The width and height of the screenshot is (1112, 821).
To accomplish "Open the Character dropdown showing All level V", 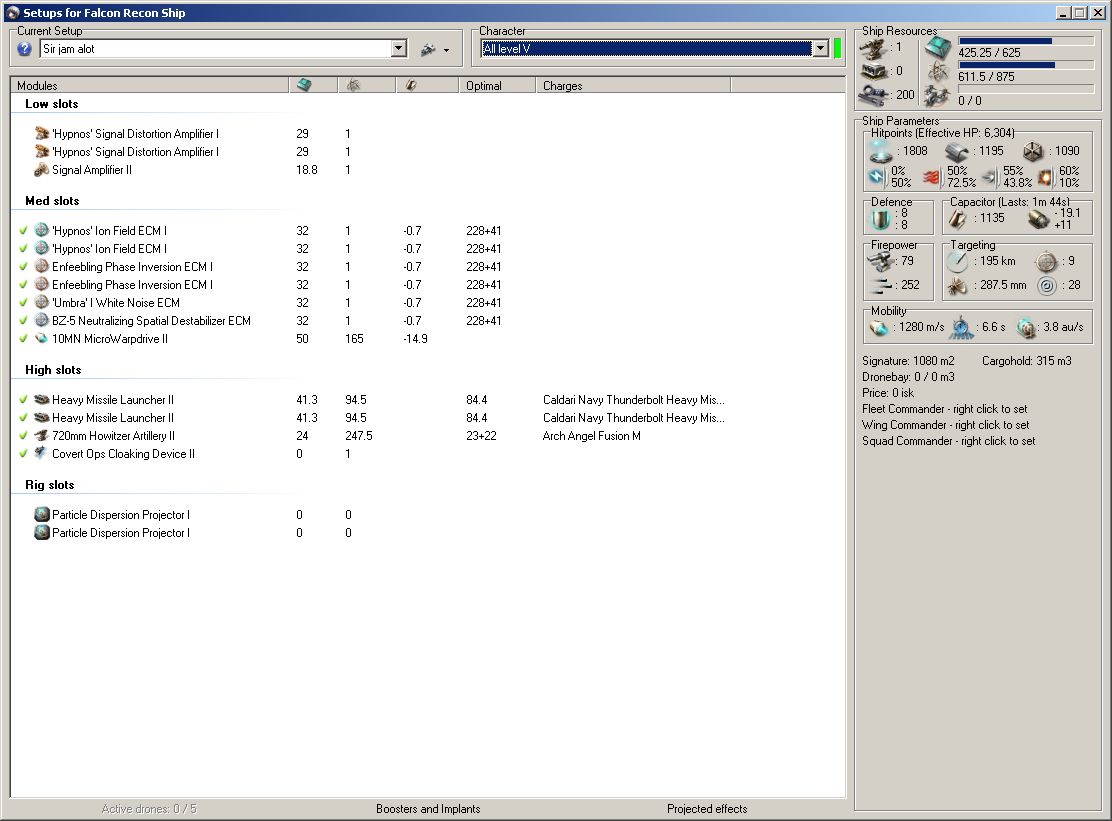I will 821,48.
